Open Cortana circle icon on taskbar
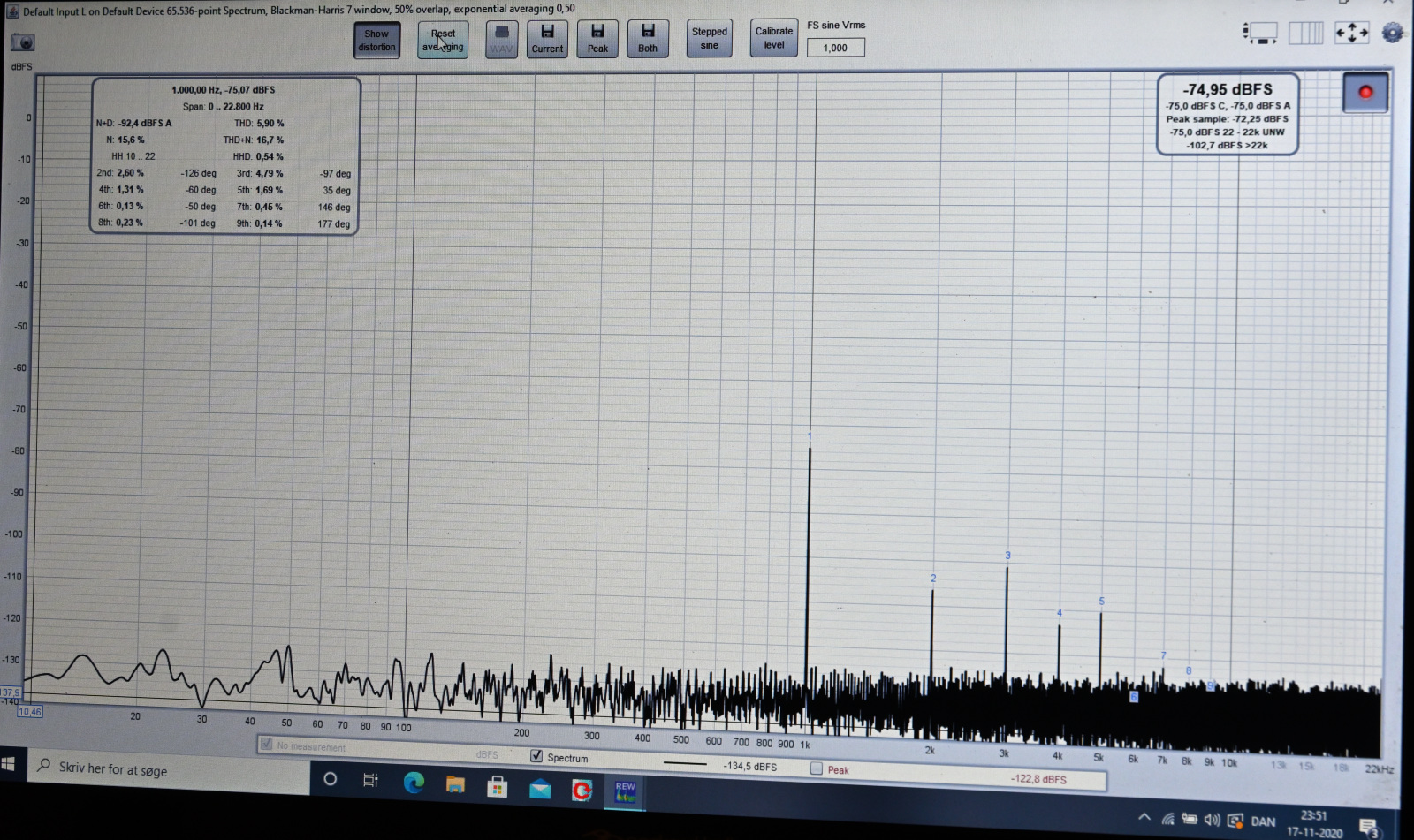1414x840 pixels. click(x=330, y=779)
